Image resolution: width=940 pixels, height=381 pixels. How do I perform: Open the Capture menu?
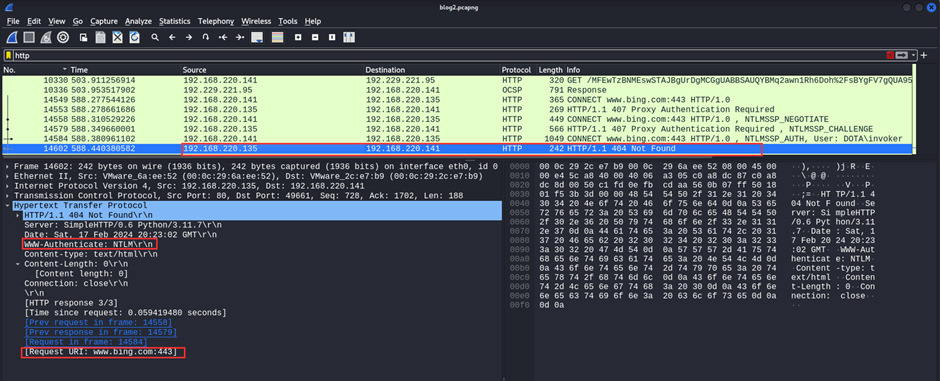point(104,21)
